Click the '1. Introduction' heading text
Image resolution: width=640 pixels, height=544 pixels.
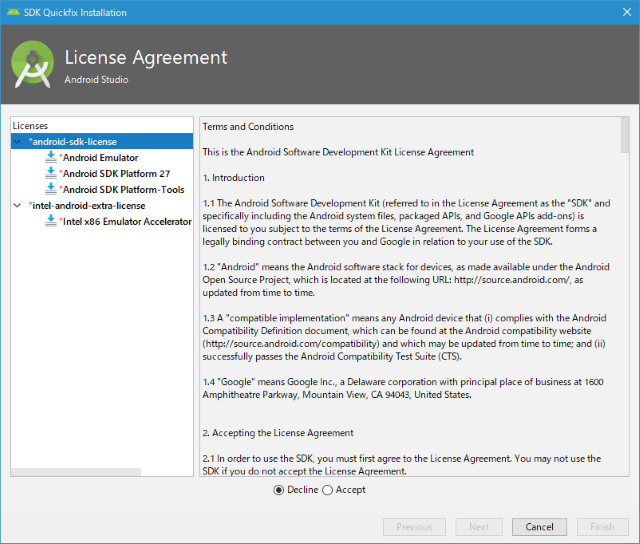click(233, 178)
